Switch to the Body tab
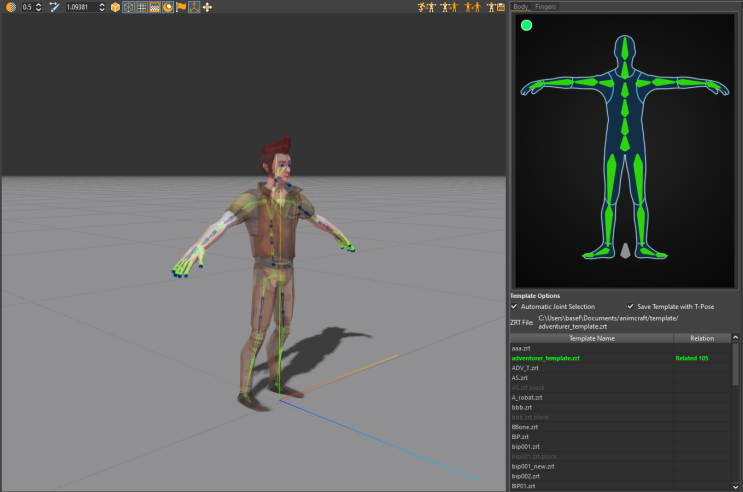The image size is (743, 492). (520, 6)
